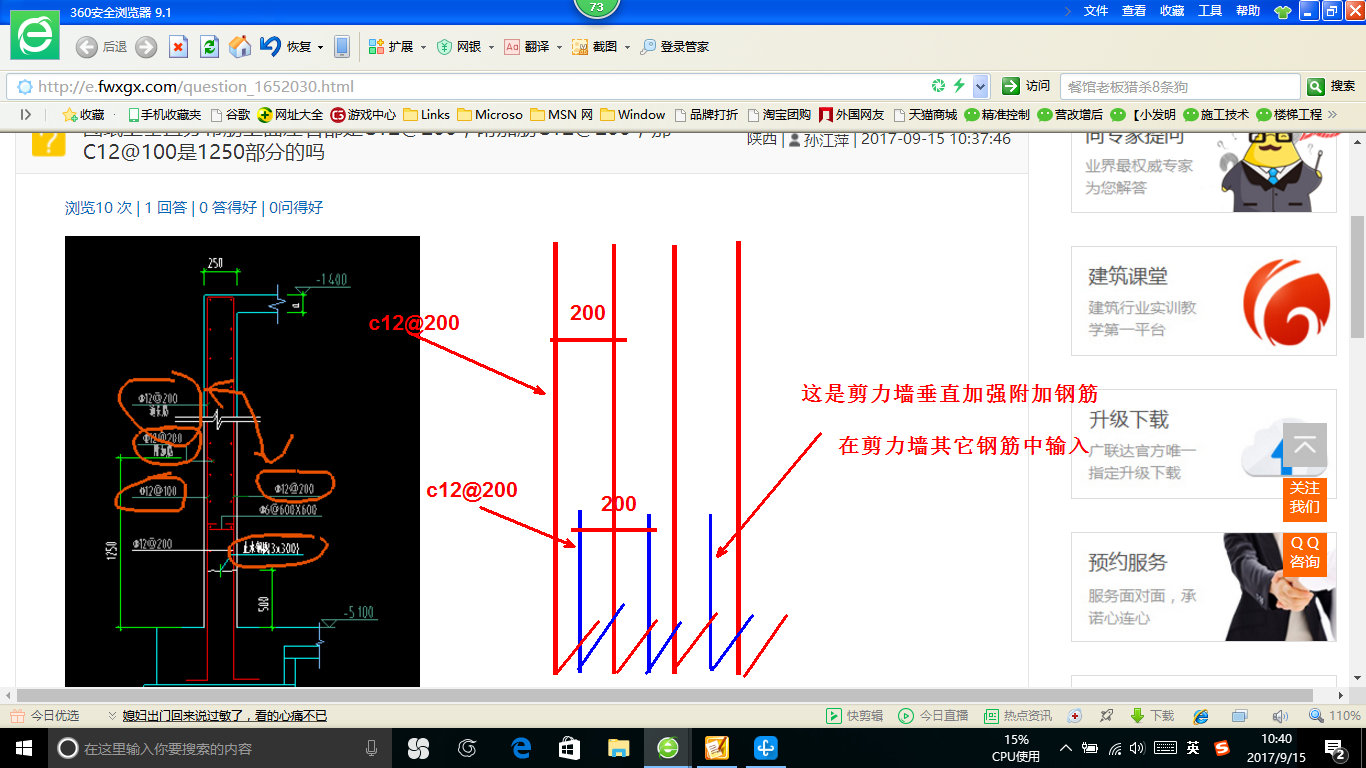Click the search box with 餐馆老板 text
The width and height of the screenshot is (1366, 768).
(x=1180, y=86)
